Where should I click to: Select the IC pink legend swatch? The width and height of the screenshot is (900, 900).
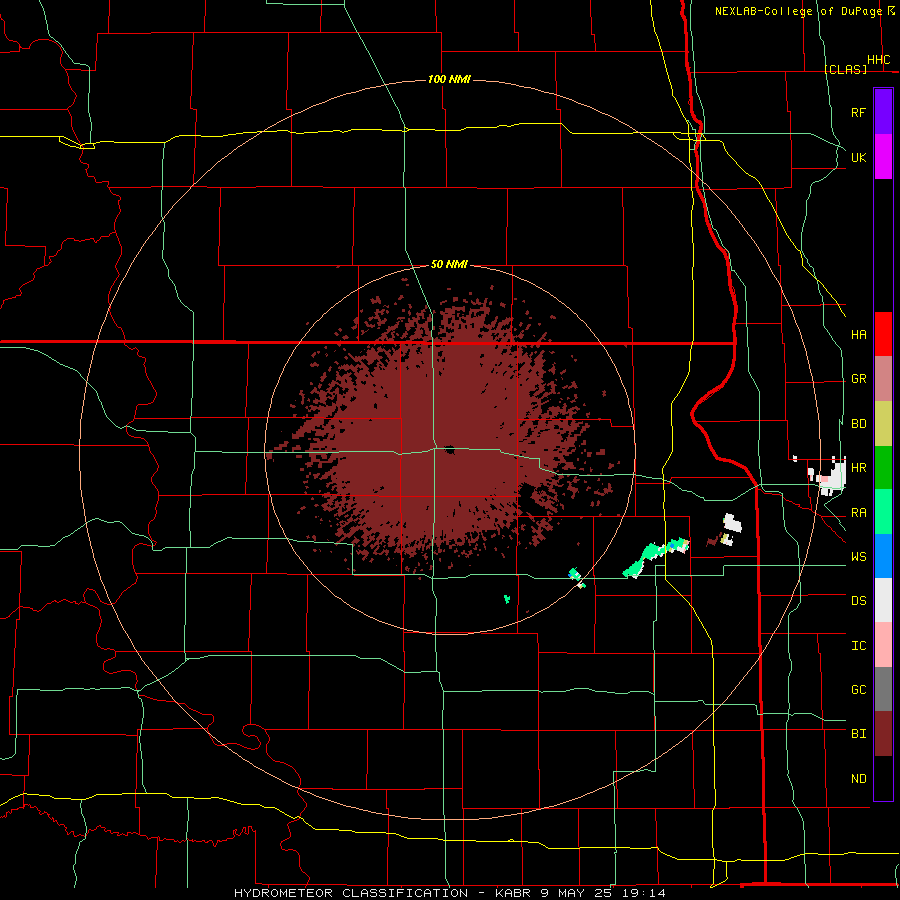click(883, 645)
